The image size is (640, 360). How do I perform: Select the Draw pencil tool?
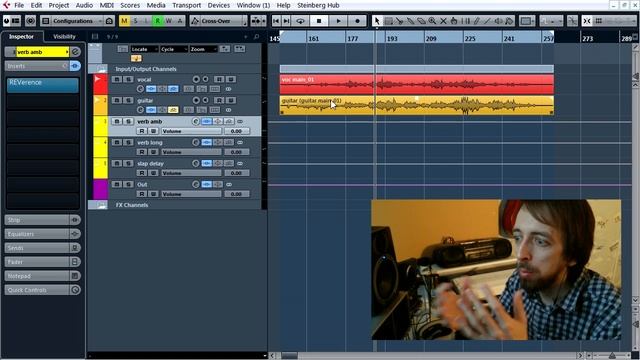[x=476, y=21]
